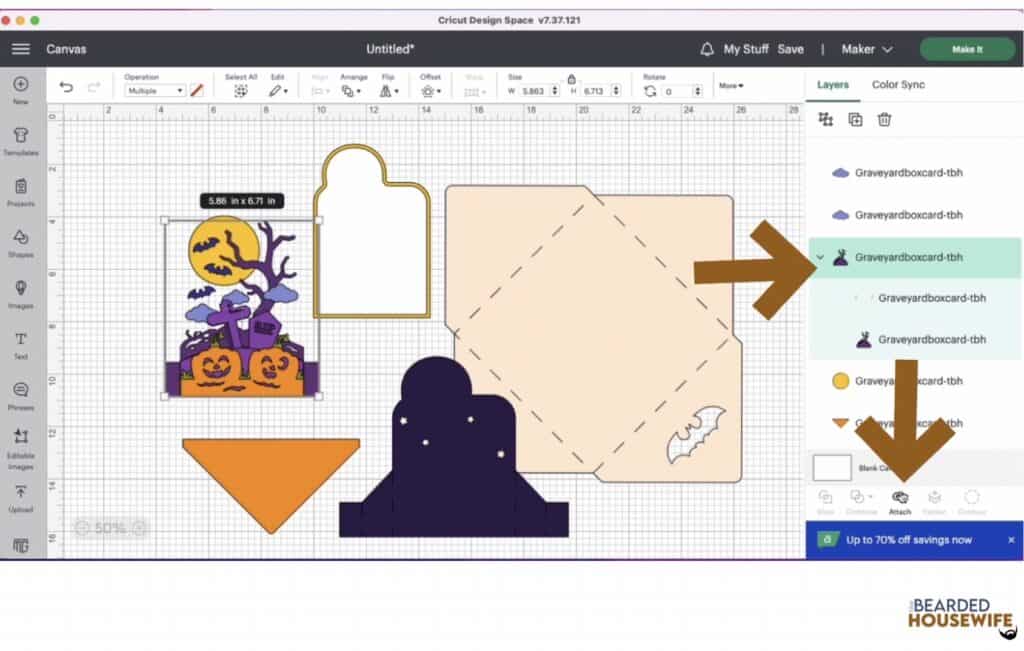
Task: Click the Undo arrow in the toolbar
Action: click(66, 88)
